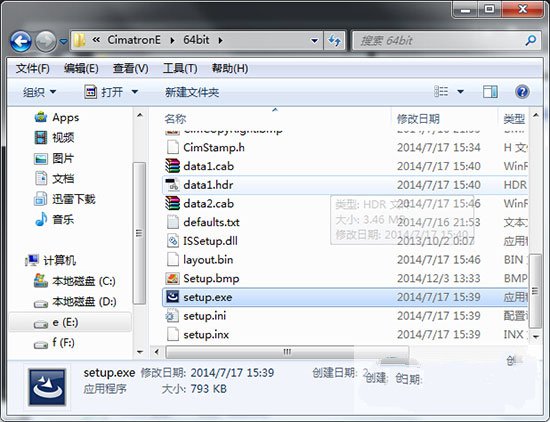Open the 文件(F) menu
Screen dimensions: 550x422
[32, 68]
